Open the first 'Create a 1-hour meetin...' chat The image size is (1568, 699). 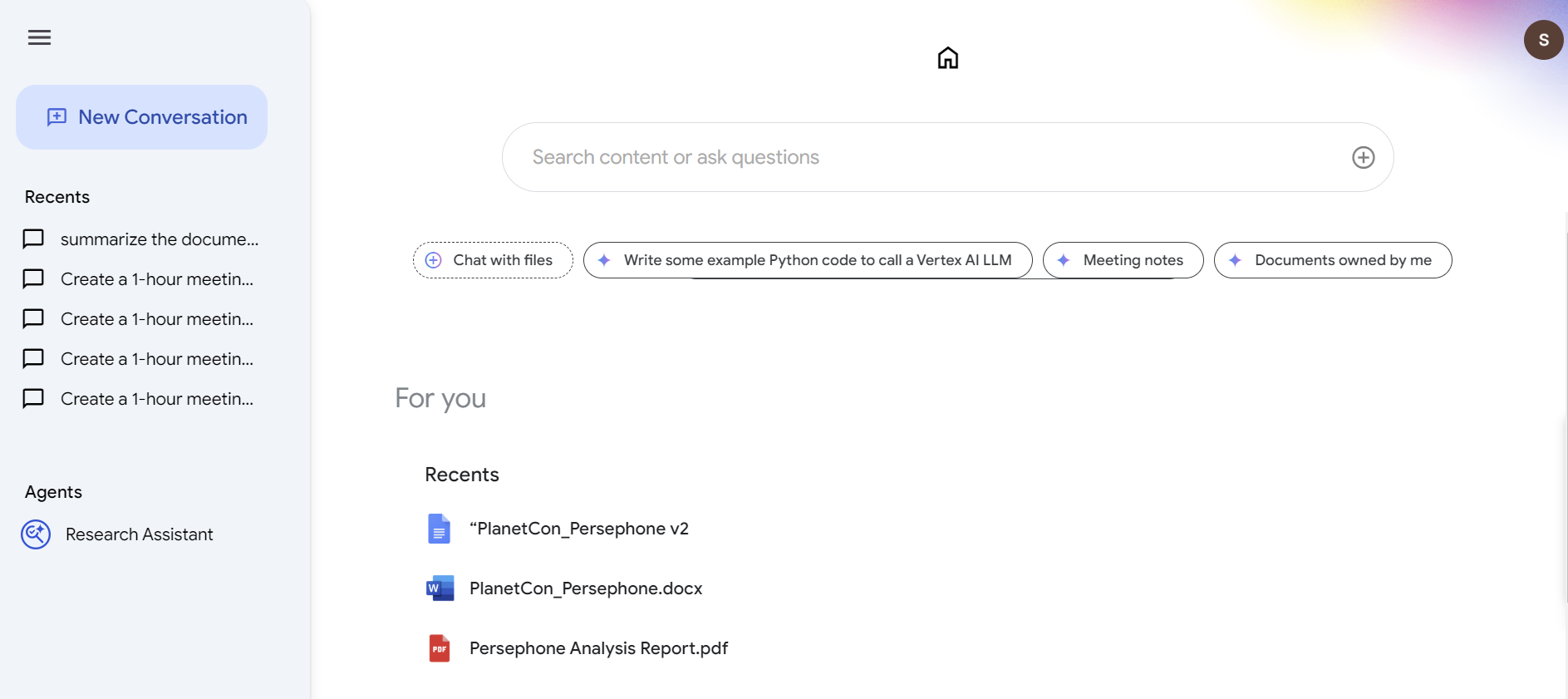pyautogui.click(x=157, y=279)
